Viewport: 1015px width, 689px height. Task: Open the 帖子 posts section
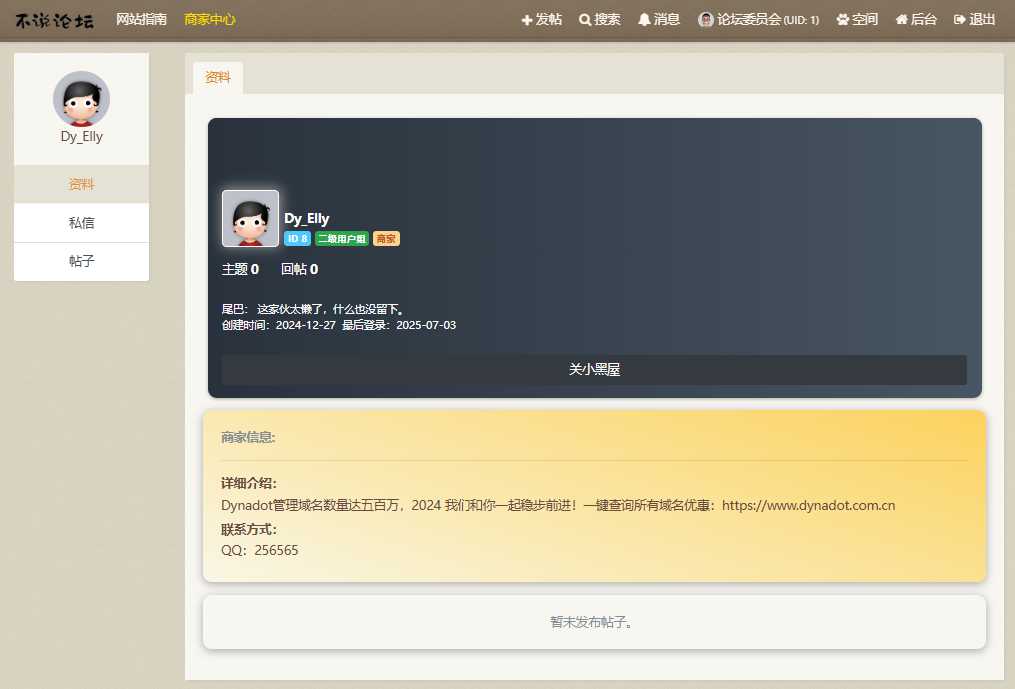81,261
